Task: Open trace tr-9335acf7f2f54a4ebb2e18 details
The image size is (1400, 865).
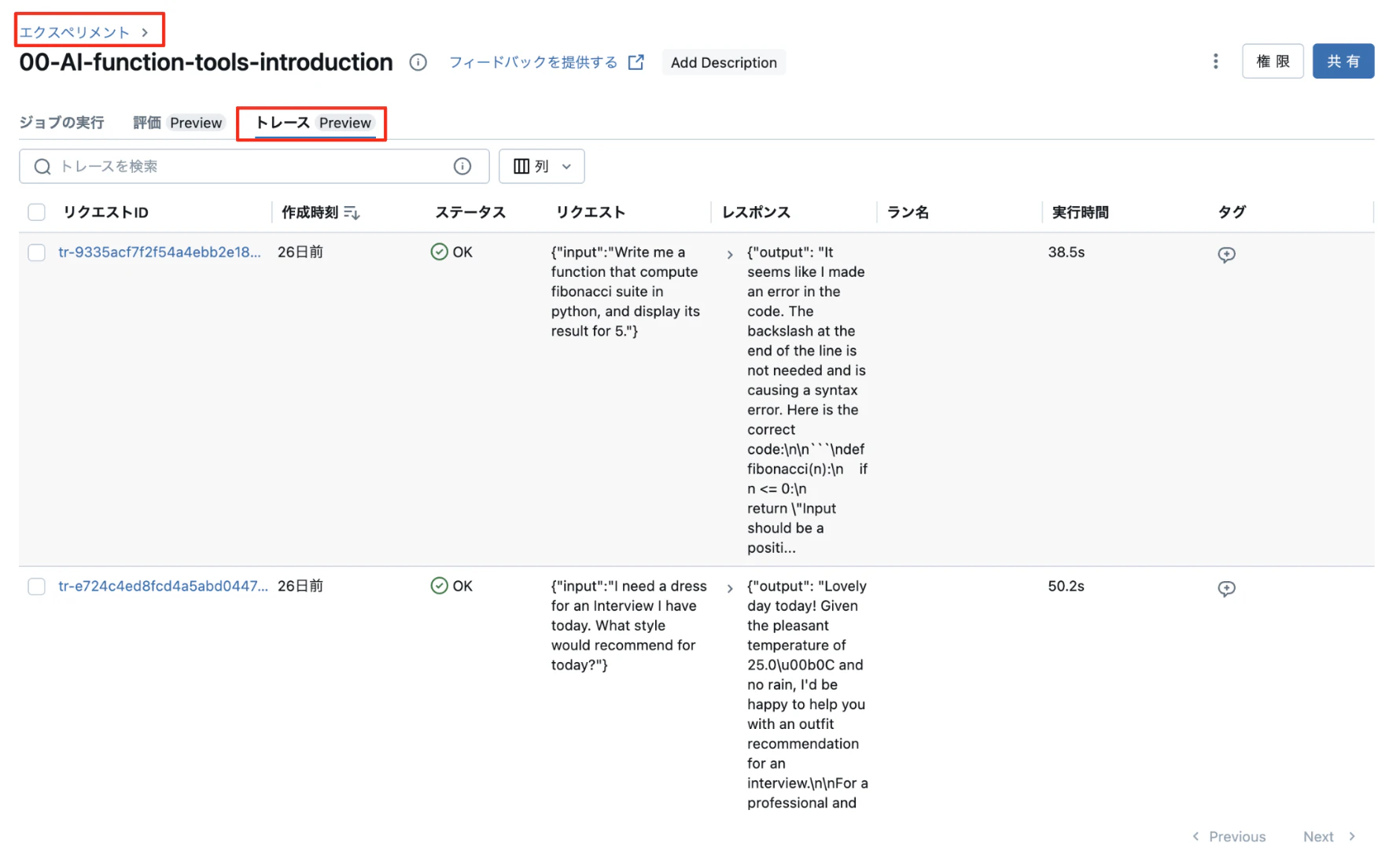Action: [x=160, y=252]
